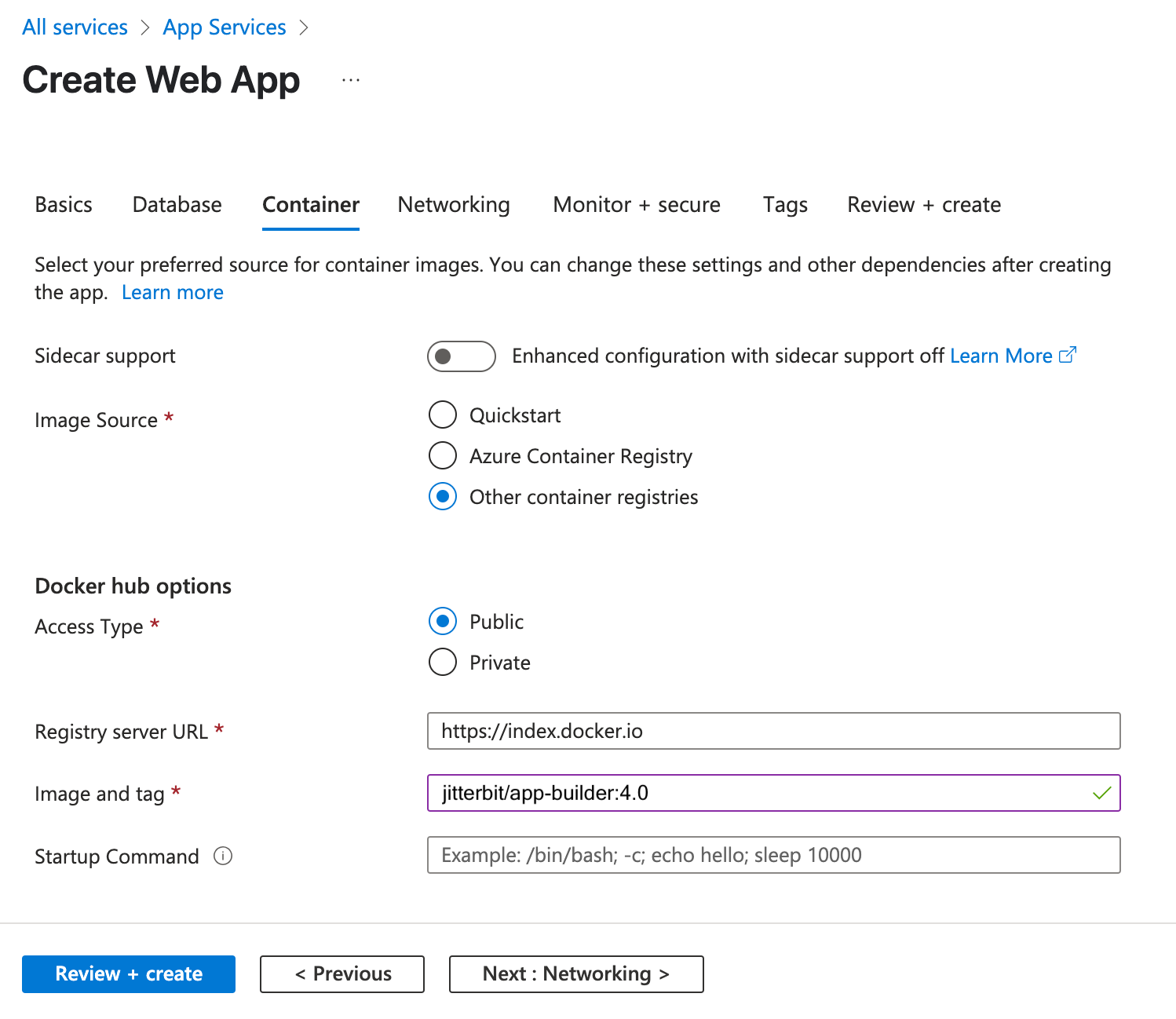
Task: Focus the Startup Command text box
Action: point(773,855)
